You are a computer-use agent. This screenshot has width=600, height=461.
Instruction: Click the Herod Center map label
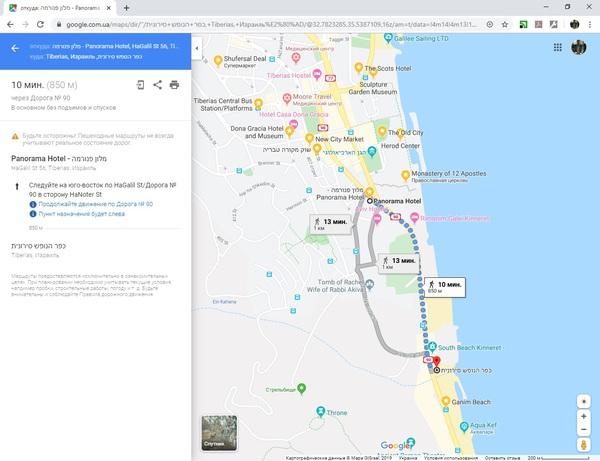pos(400,146)
